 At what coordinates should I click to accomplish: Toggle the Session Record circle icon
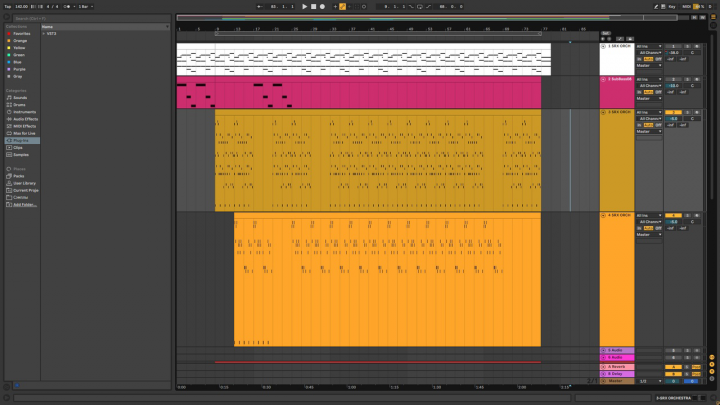[x=364, y=6]
